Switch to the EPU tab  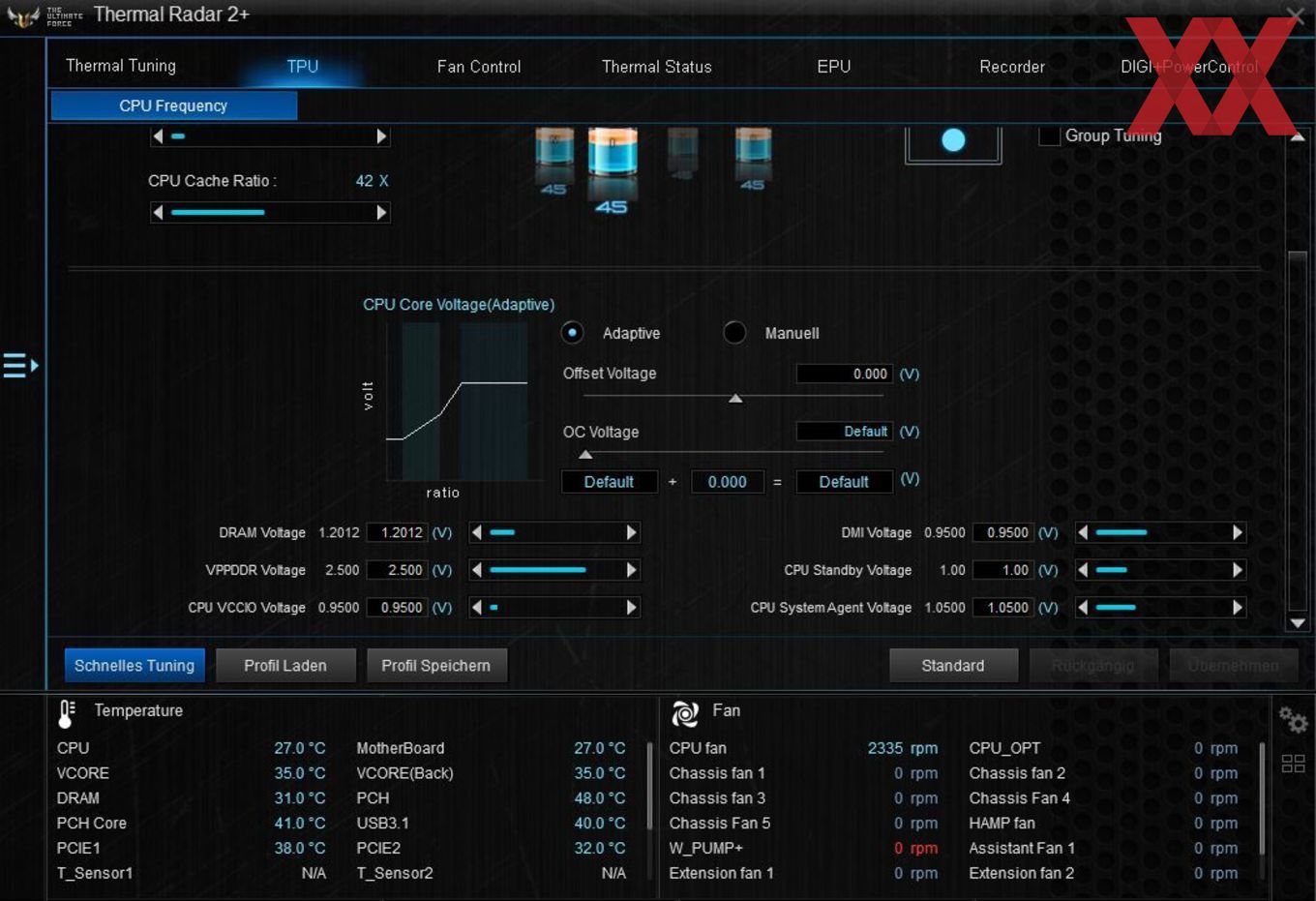pyautogui.click(x=834, y=67)
